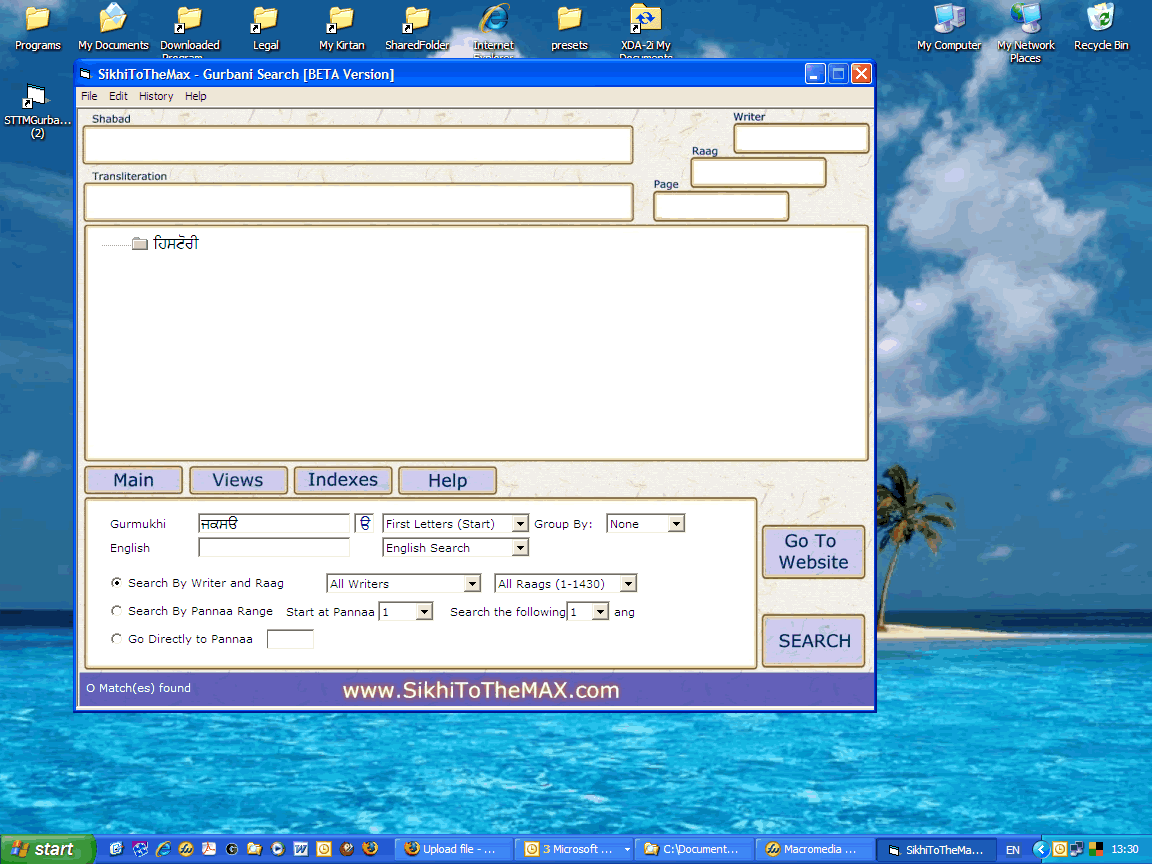
Task: Select the My Kirtan folder shortcut
Action: [342, 29]
